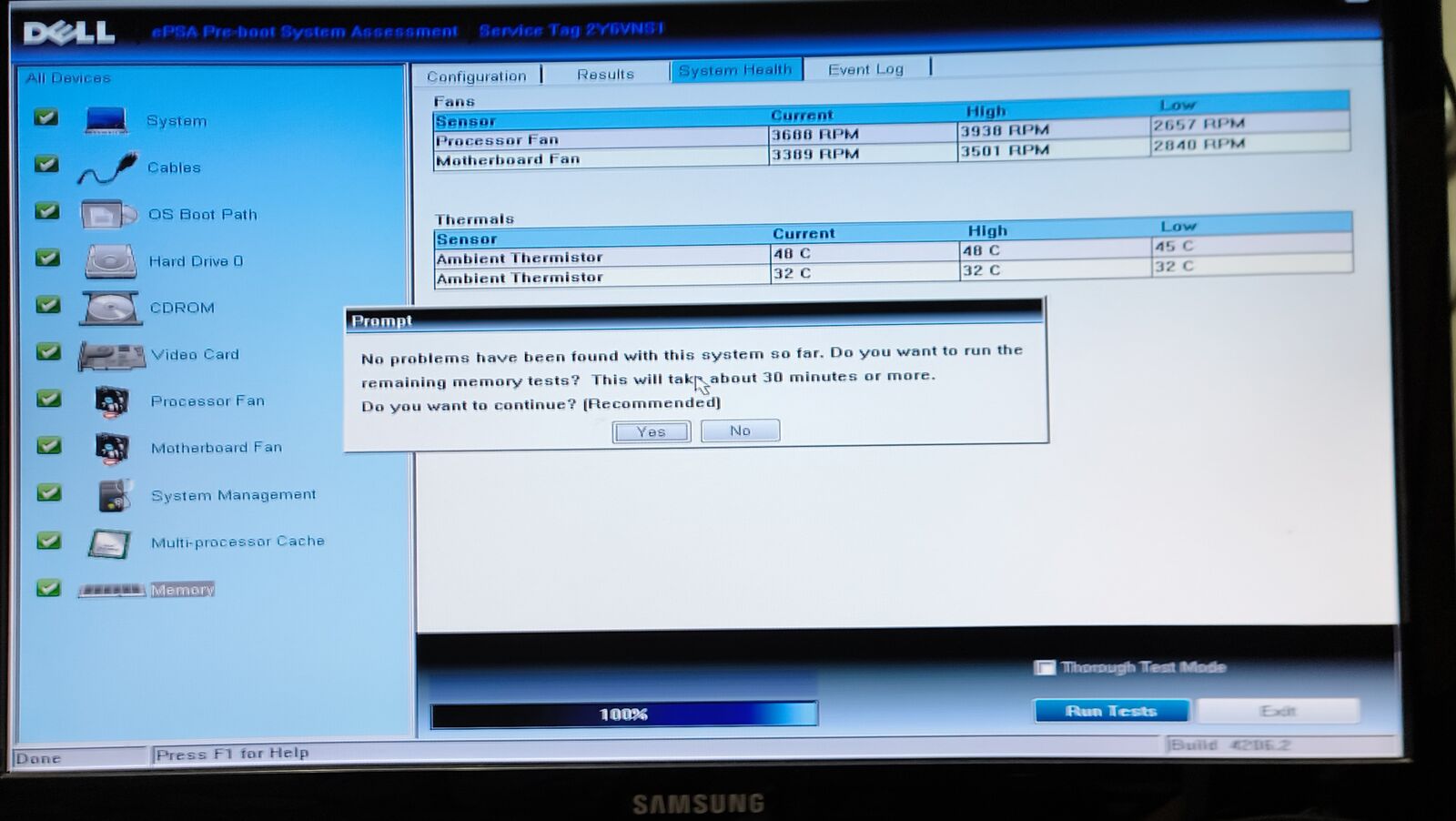Image resolution: width=1456 pixels, height=821 pixels.
Task: Select the Hard Drive 0 icon
Action: [x=110, y=262]
